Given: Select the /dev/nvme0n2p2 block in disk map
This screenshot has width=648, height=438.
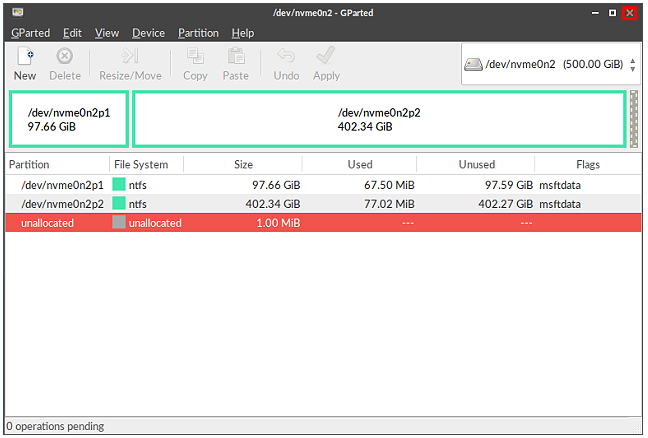Looking at the screenshot, I should [x=379, y=119].
